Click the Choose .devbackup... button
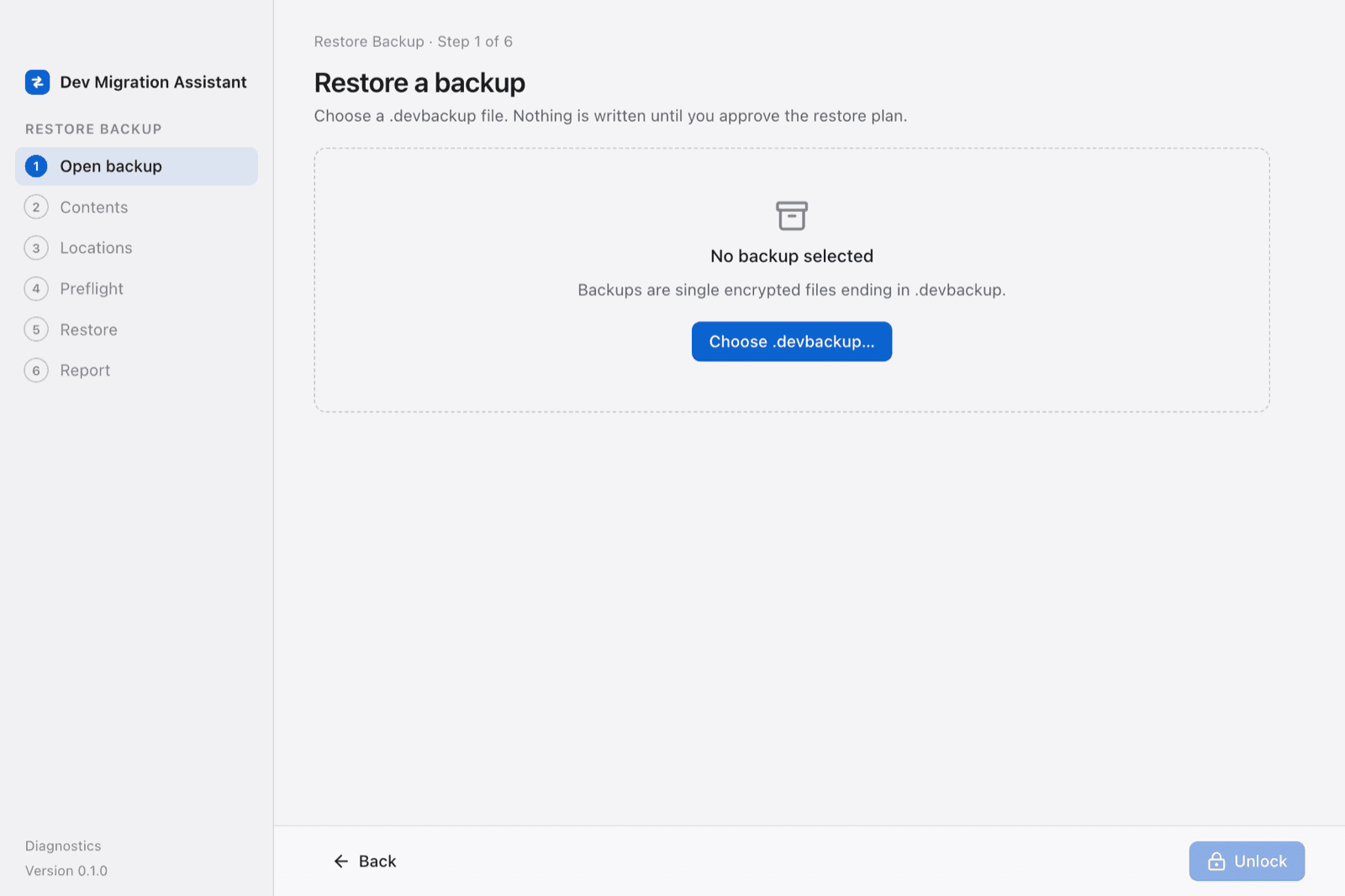This screenshot has width=1345, height=896. [x=792, y=341]
